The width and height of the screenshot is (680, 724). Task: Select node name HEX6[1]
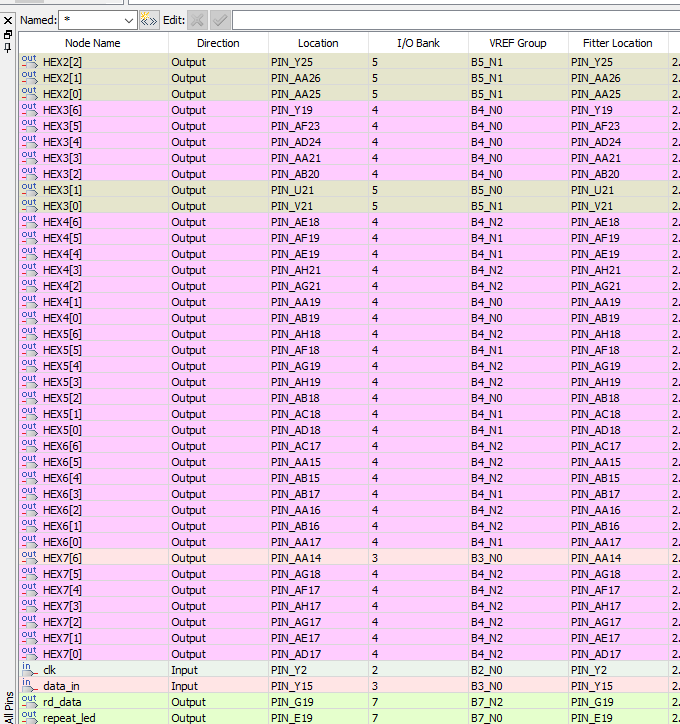62,526
